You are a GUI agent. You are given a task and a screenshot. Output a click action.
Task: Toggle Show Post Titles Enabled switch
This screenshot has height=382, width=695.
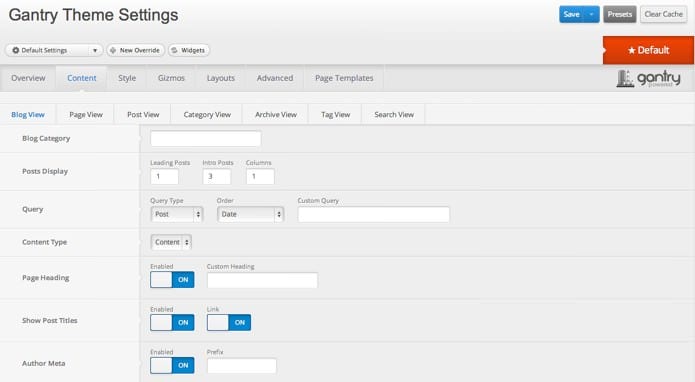pos(172,323)
